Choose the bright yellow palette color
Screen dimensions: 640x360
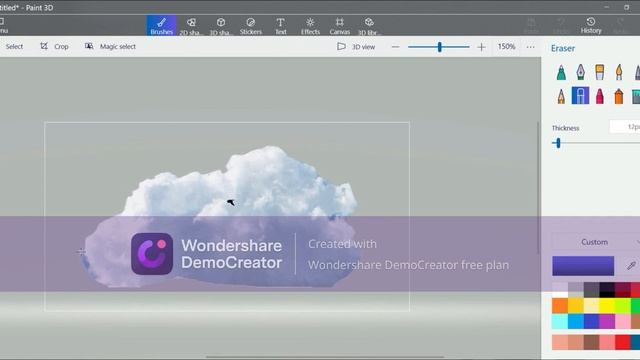click(607, 305)
